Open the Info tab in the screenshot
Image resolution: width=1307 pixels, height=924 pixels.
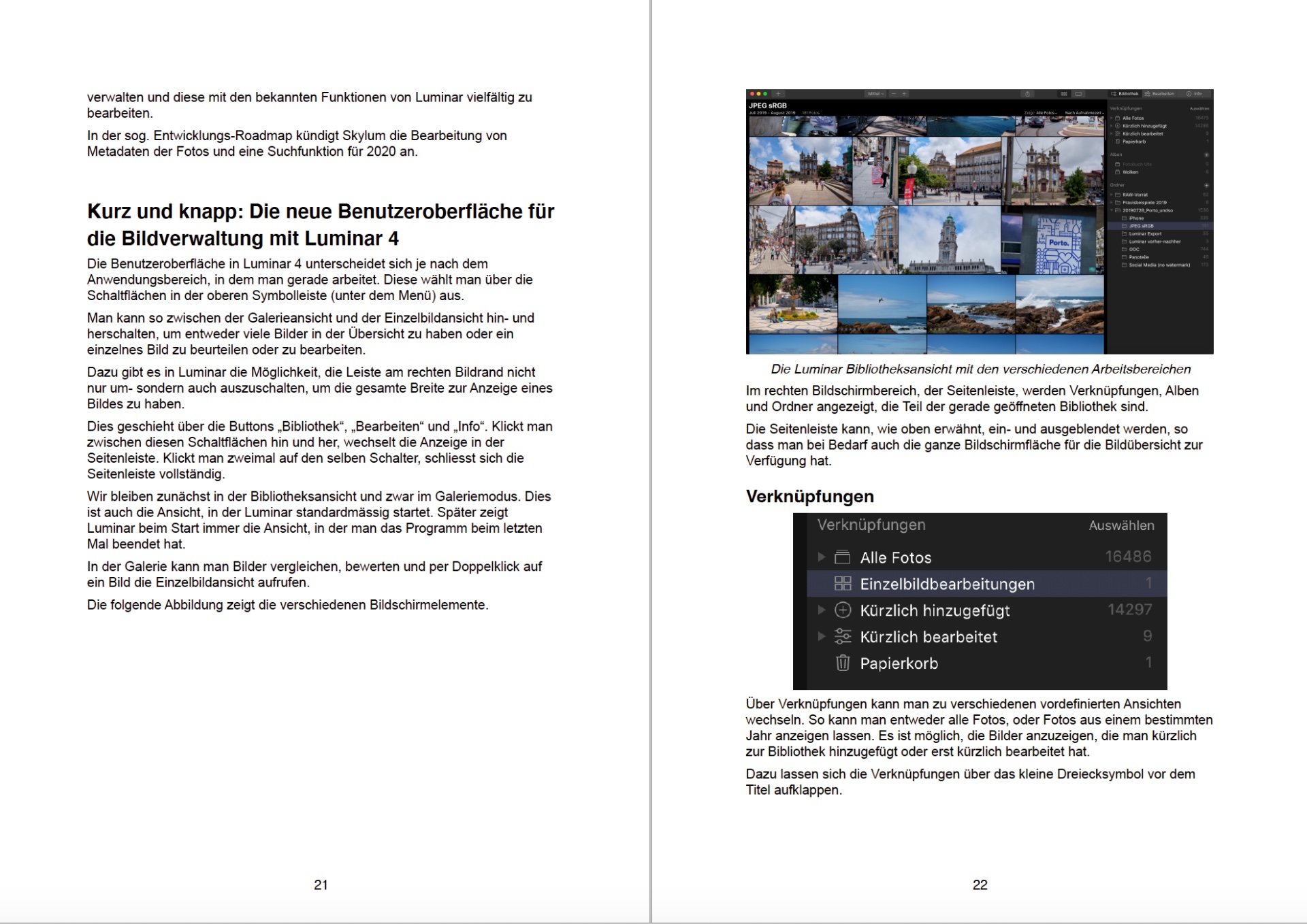(1194, 94)
